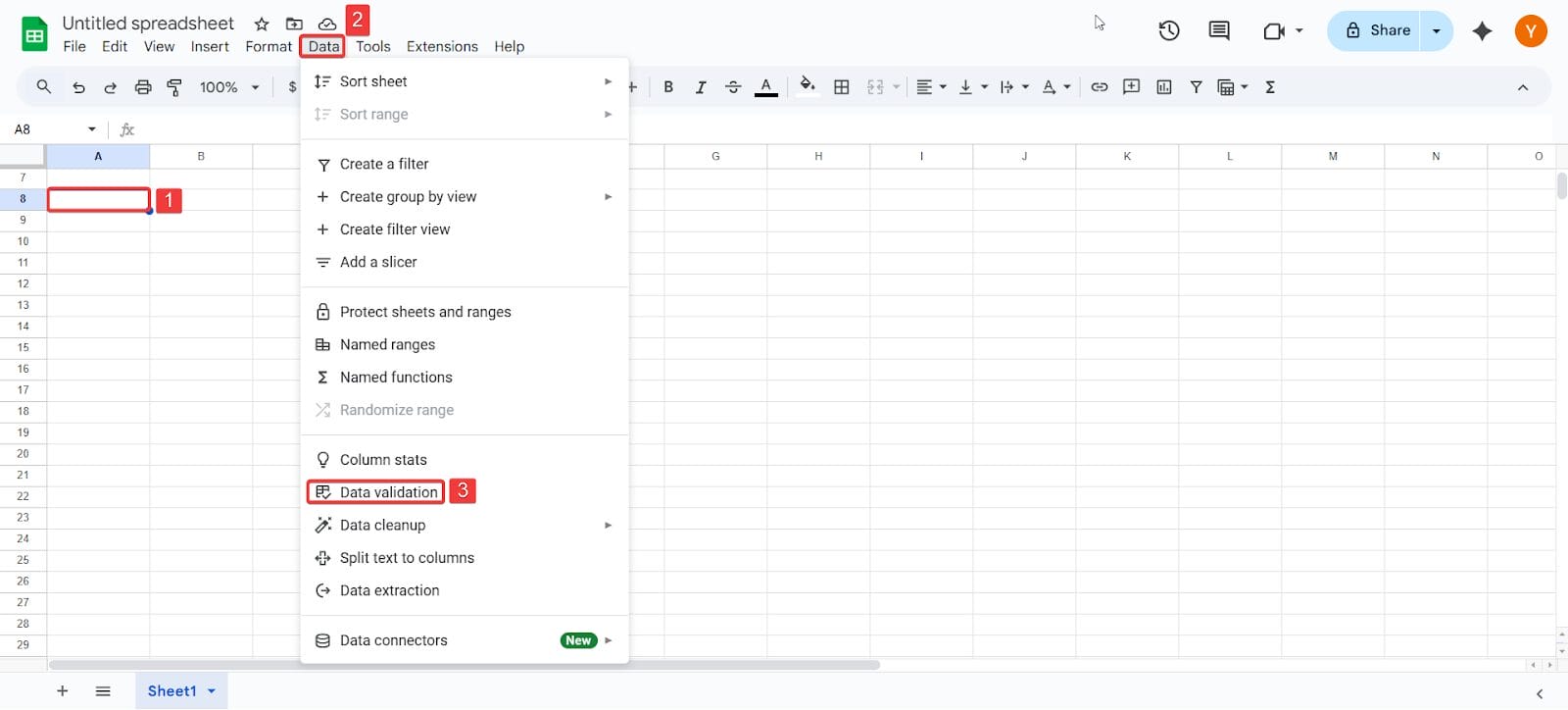Open the Share options arrow

(1437, 30)
